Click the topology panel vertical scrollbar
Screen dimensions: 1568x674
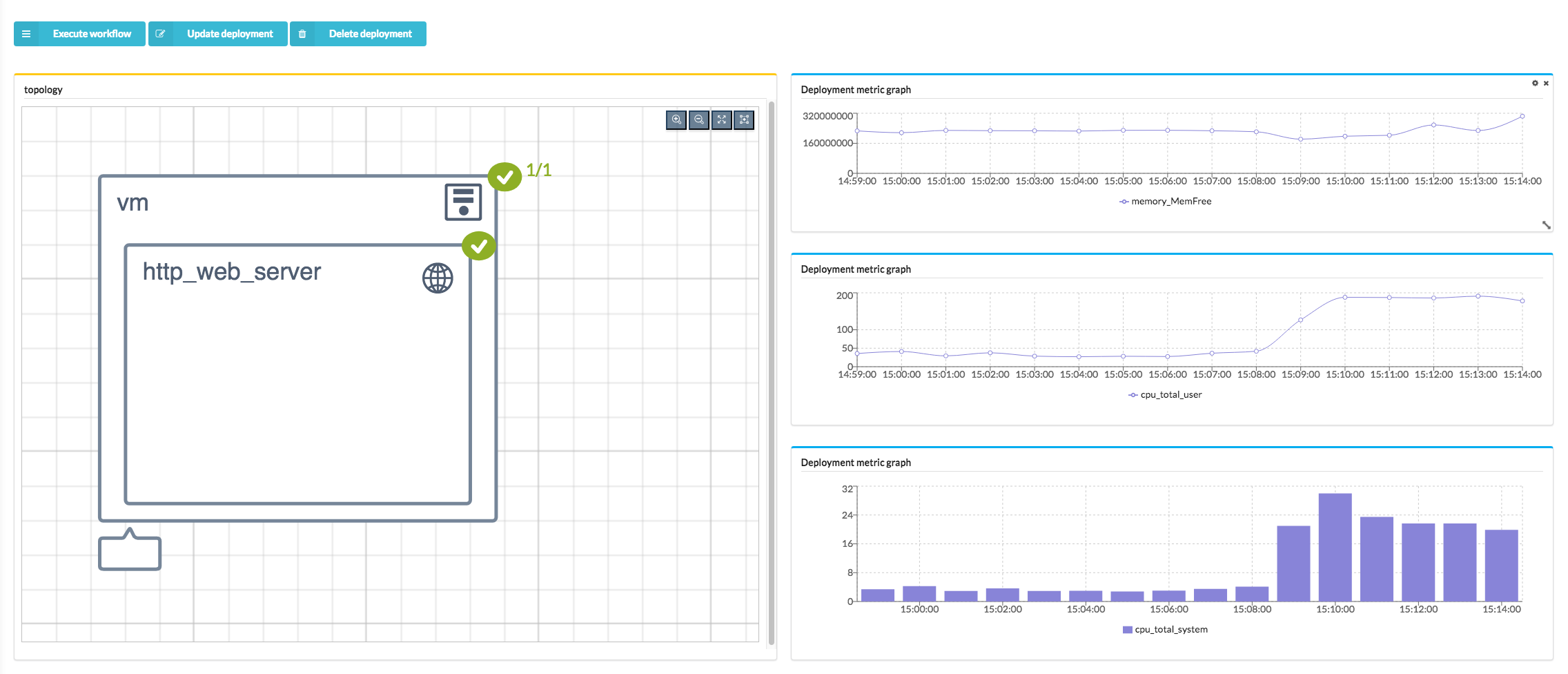click(772, 373)
